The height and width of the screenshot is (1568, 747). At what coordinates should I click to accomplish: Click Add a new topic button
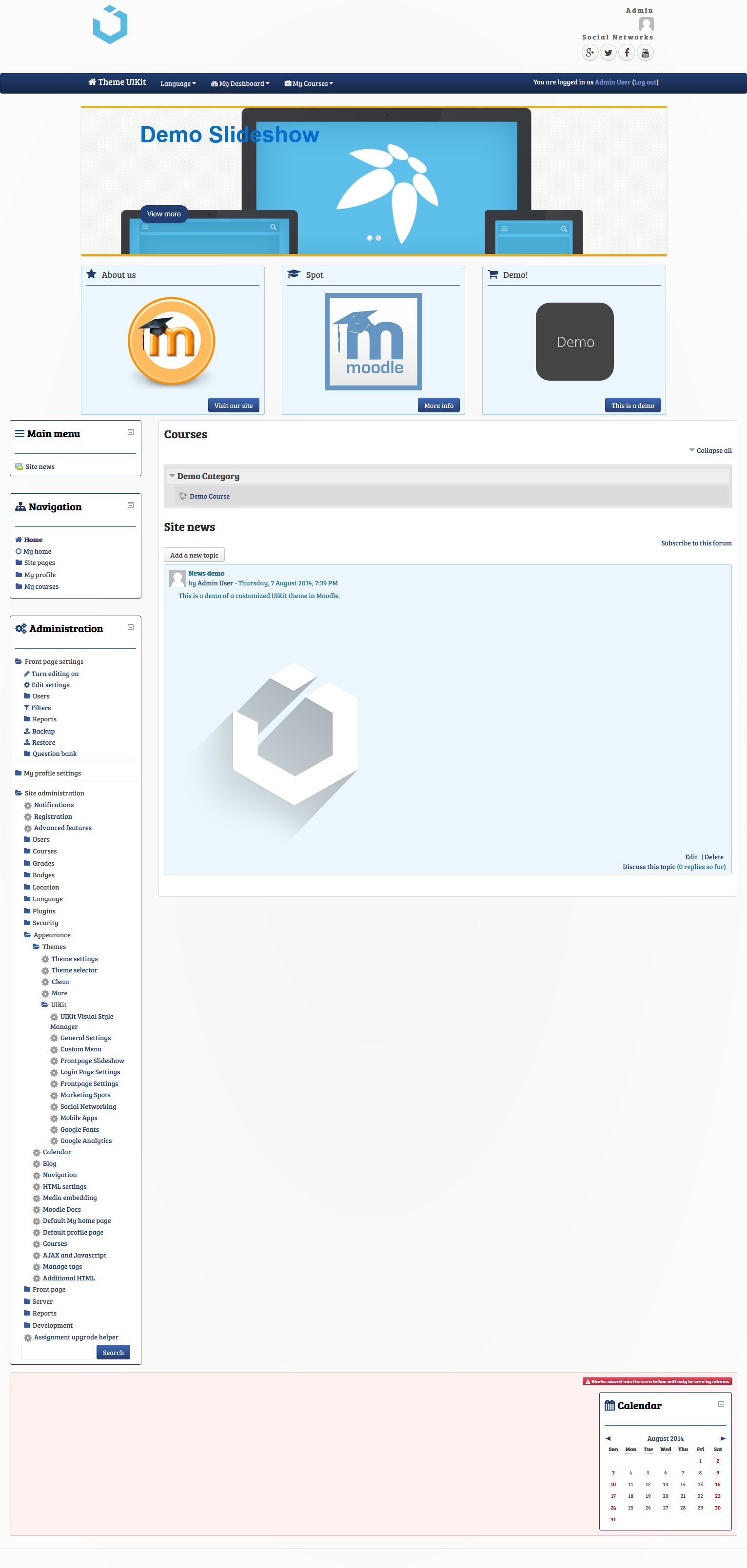(x=194, y=555)
